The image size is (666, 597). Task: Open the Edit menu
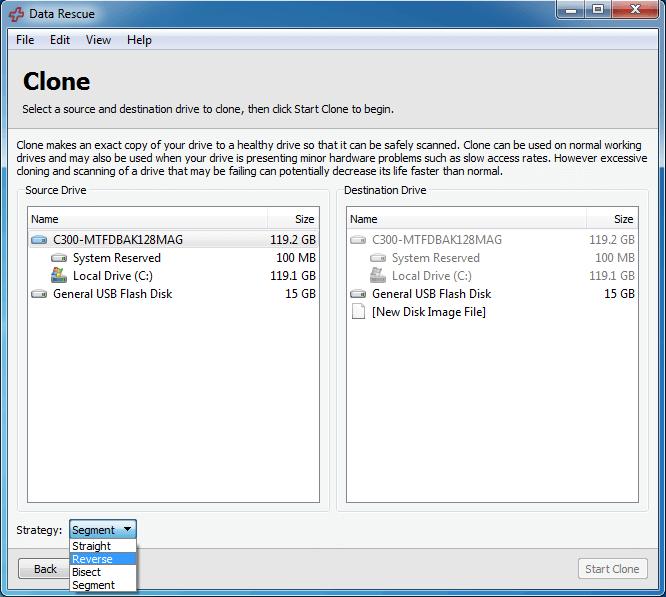click(x=60, y=40)
